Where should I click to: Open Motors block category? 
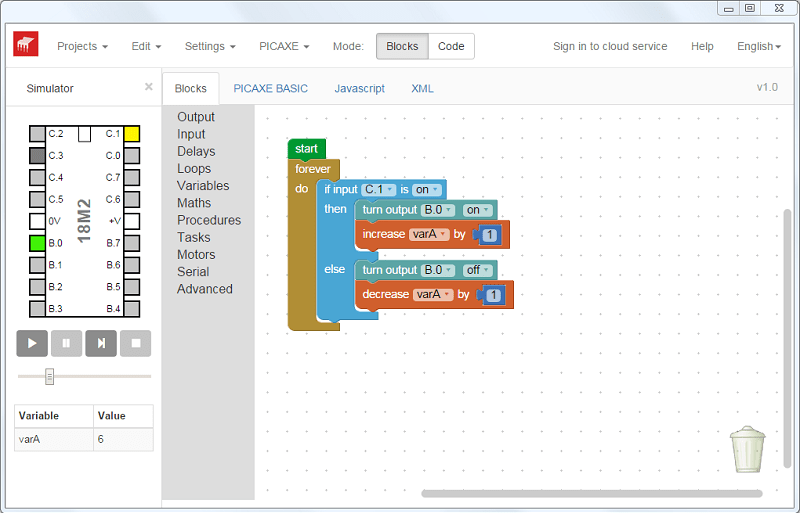coord(196,255)
